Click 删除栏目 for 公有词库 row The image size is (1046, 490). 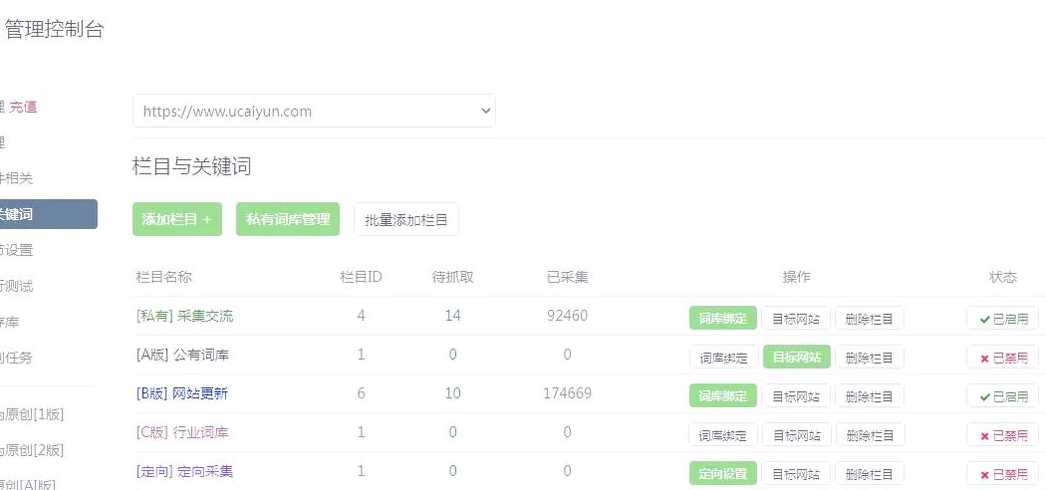[x=869, y=357]
